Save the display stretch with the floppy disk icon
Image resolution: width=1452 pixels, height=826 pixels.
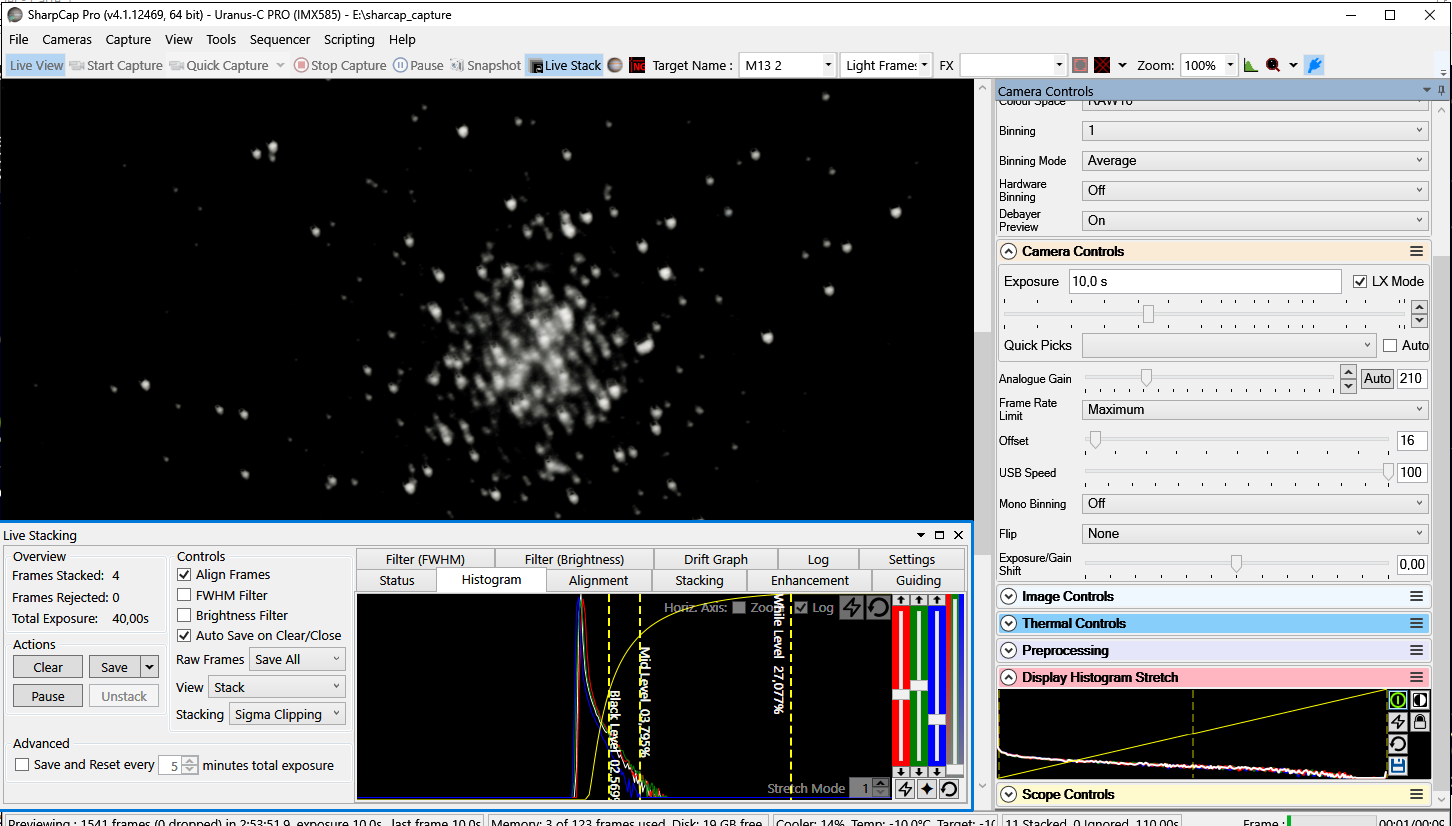coord(1398,767)
